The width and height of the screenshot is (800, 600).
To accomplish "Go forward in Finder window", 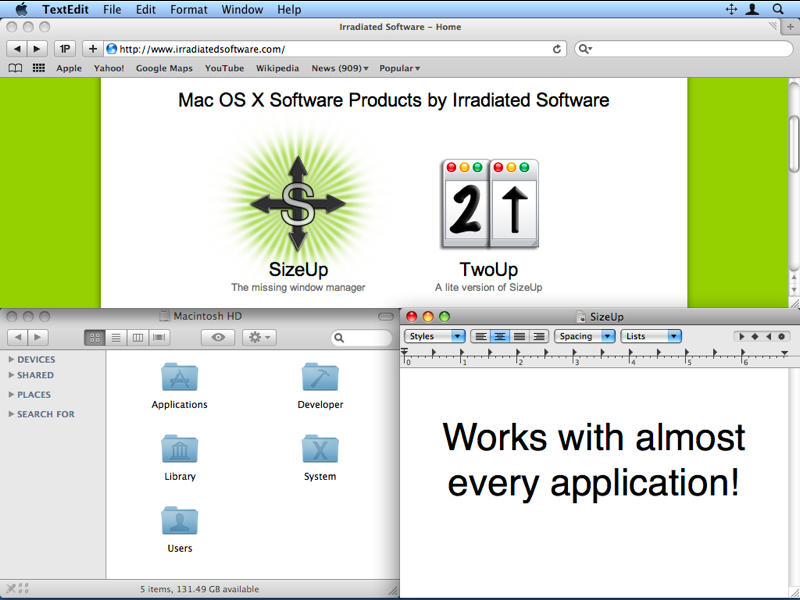I will point(38,337).
